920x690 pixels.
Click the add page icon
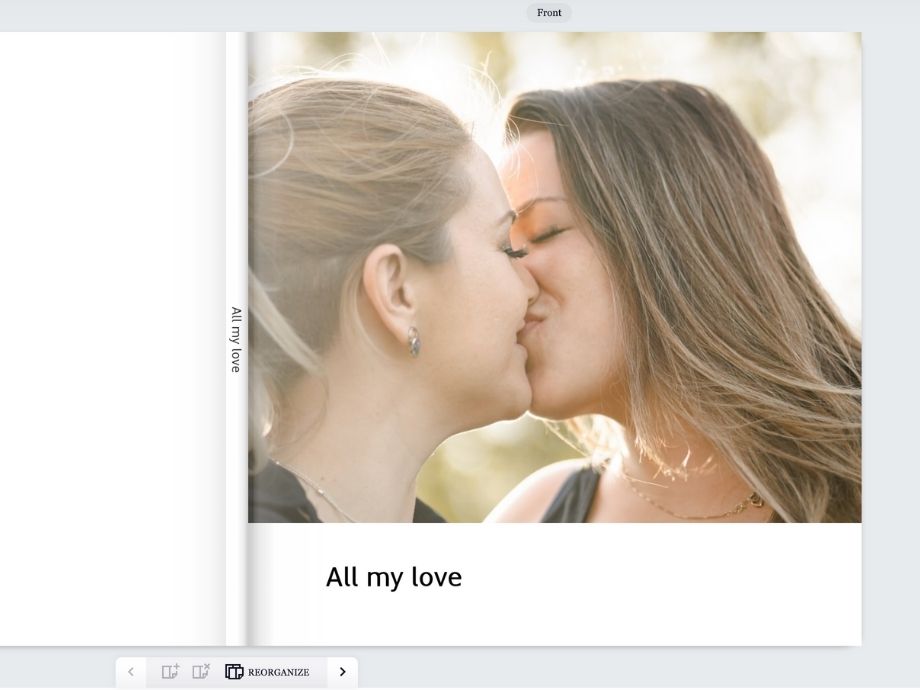tap(170, 671)
